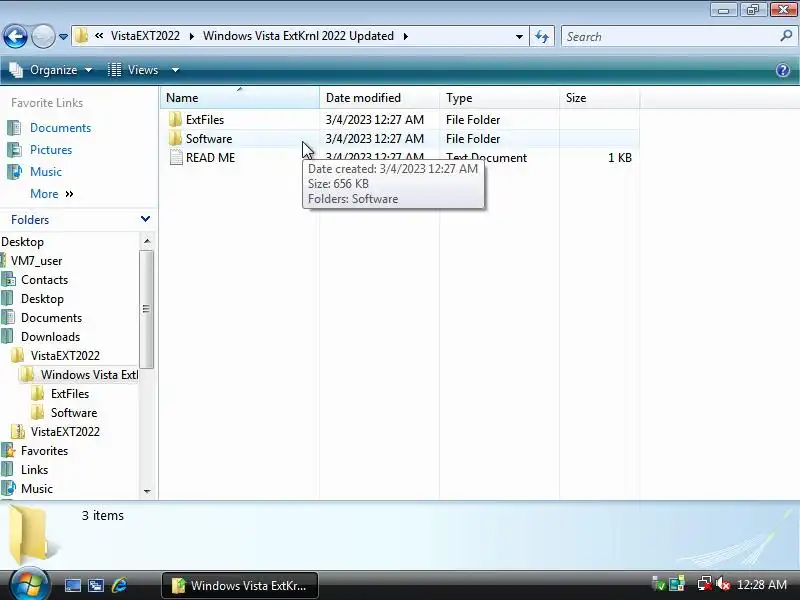Image resolution: width=800 pixels, height=600 pixels.
Task: Select the Software folder row name
Action: [209, 139]
